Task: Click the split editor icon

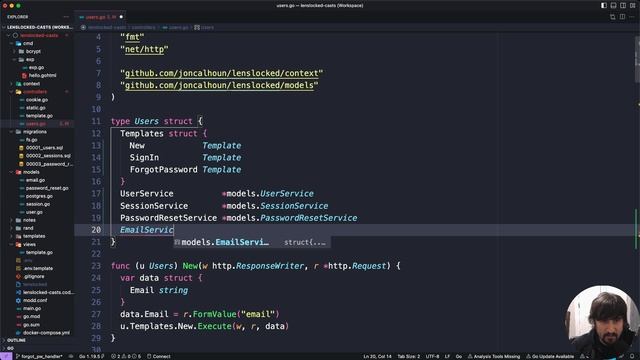Action: click(622, 17)
